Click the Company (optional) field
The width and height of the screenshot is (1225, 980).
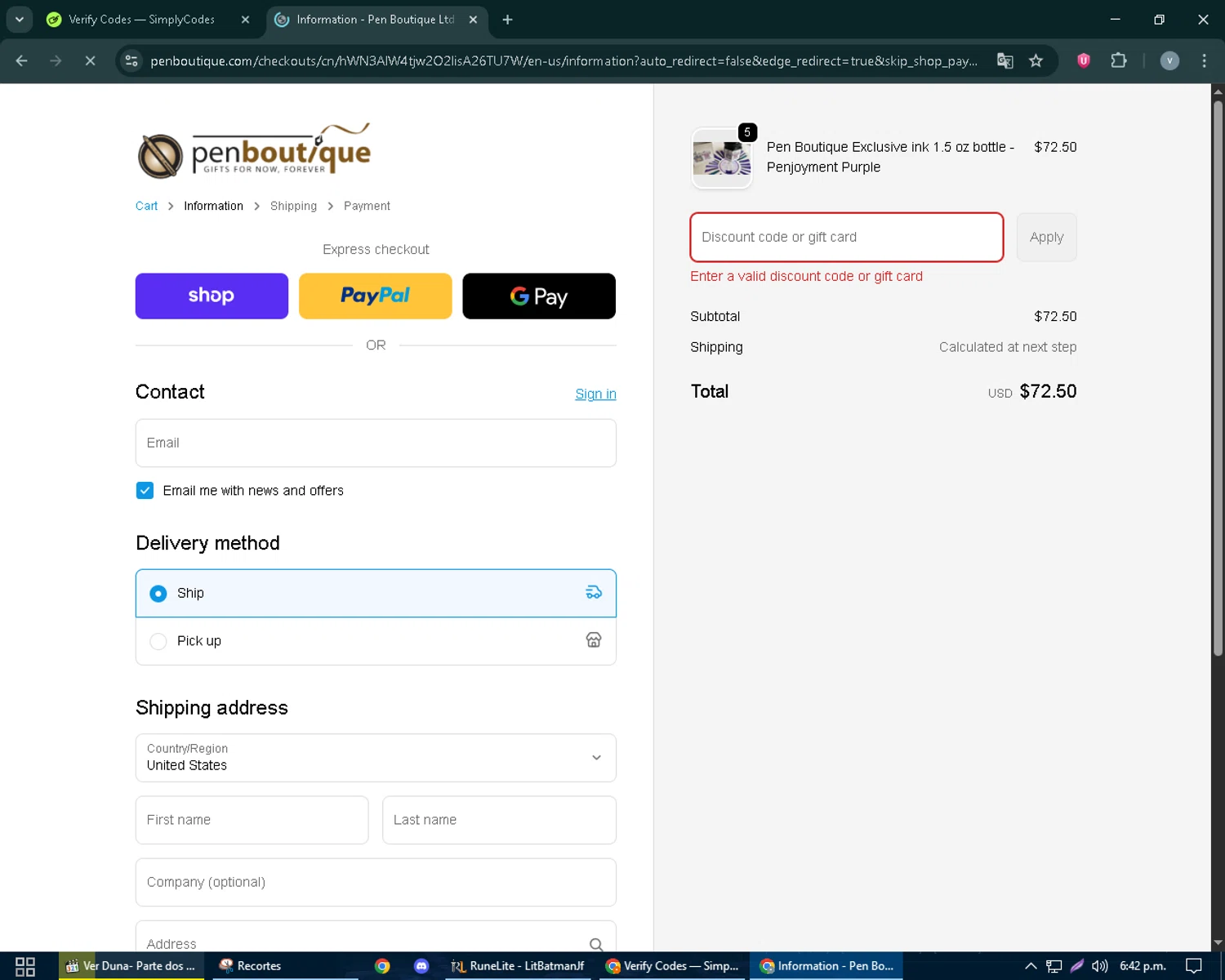376,882
